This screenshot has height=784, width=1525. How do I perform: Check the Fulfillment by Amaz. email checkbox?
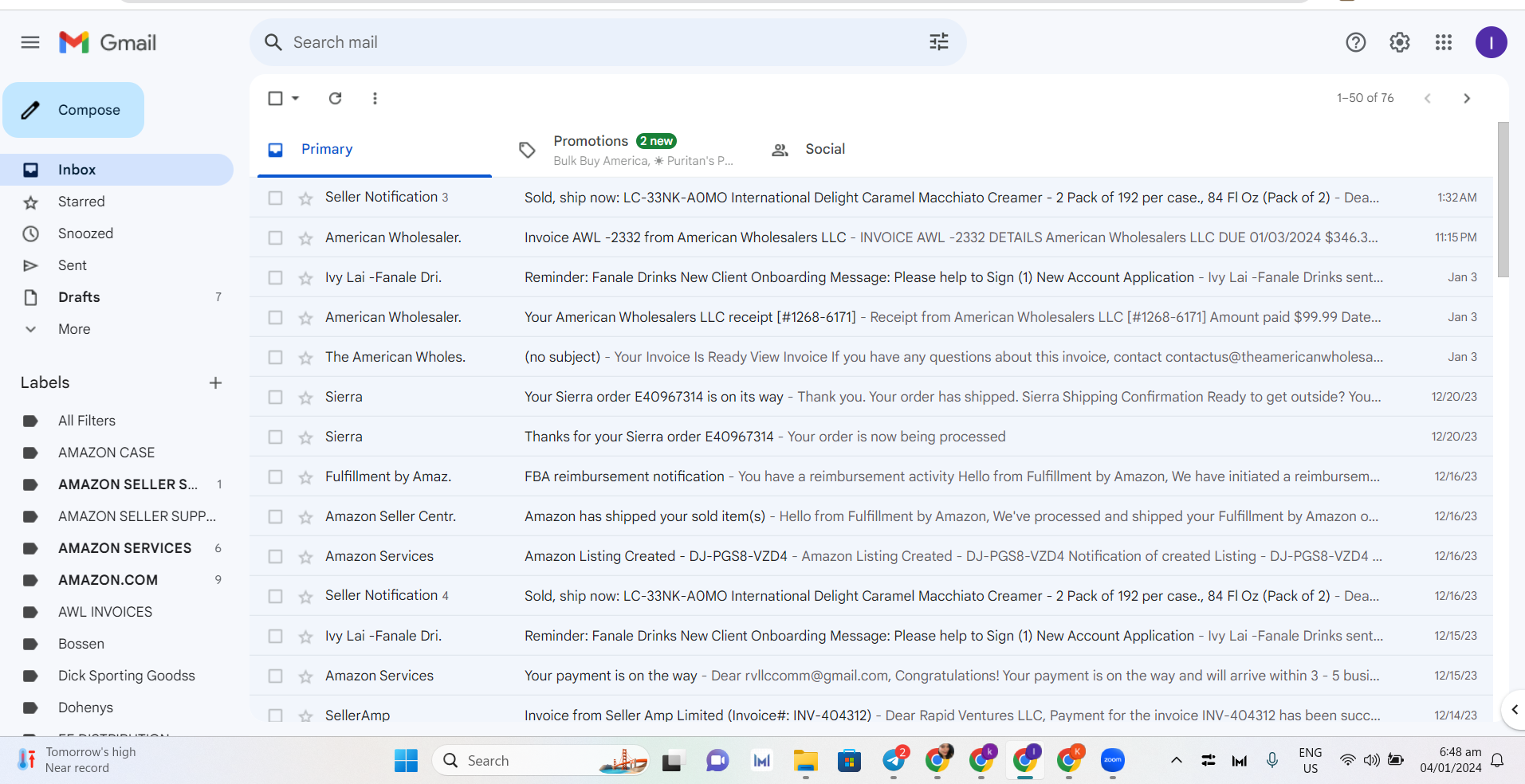pyautogui.click(x=275, y=476)
